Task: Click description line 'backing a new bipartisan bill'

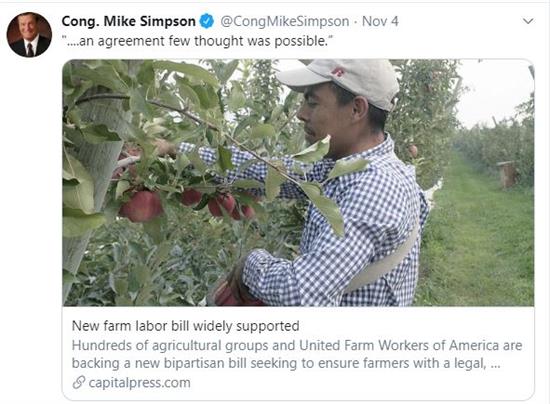Action: tap(286, 363)
